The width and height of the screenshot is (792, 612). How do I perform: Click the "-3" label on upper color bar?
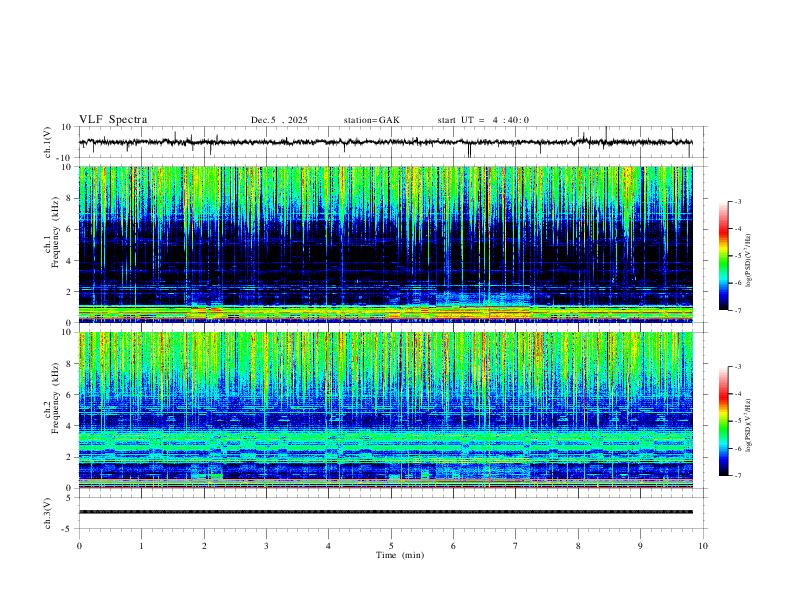point(737,201)
